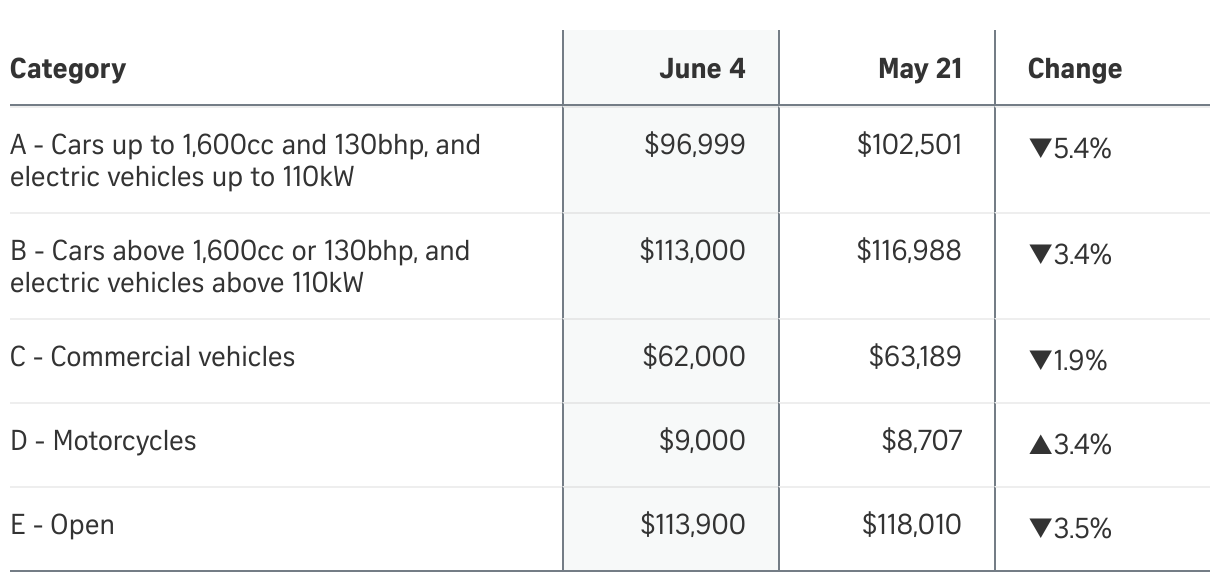This screenshot has width=1220, height=582.
Task: Select the C - Commercial vehicles row label
Action: [x=153, y=357]
